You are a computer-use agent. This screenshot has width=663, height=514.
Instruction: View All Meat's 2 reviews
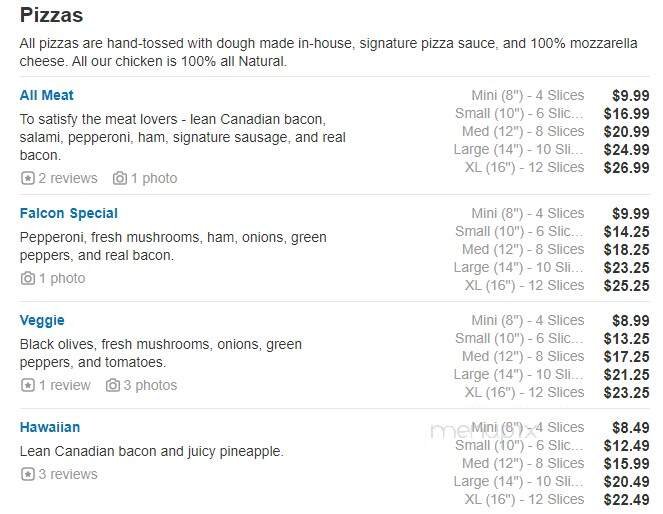point(68,178)
